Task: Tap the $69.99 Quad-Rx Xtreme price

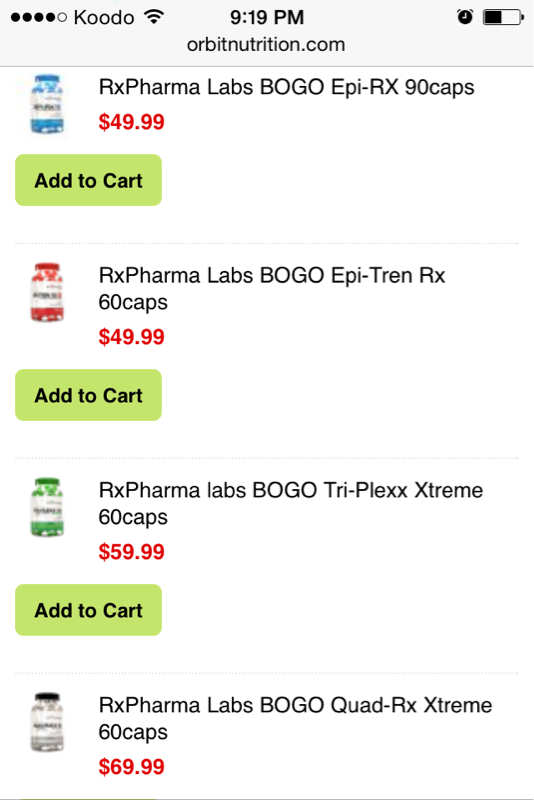Action: coord(132,767)
